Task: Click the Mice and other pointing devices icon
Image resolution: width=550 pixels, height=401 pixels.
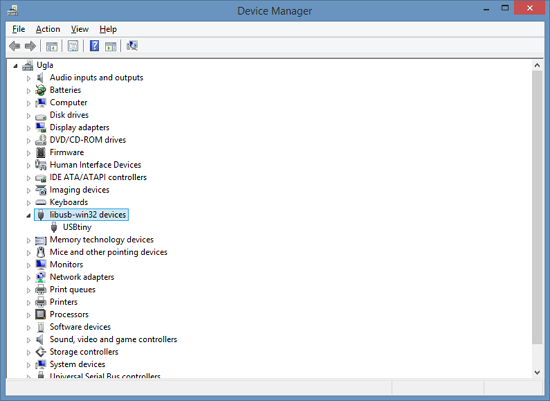Action: click(41, 252)
